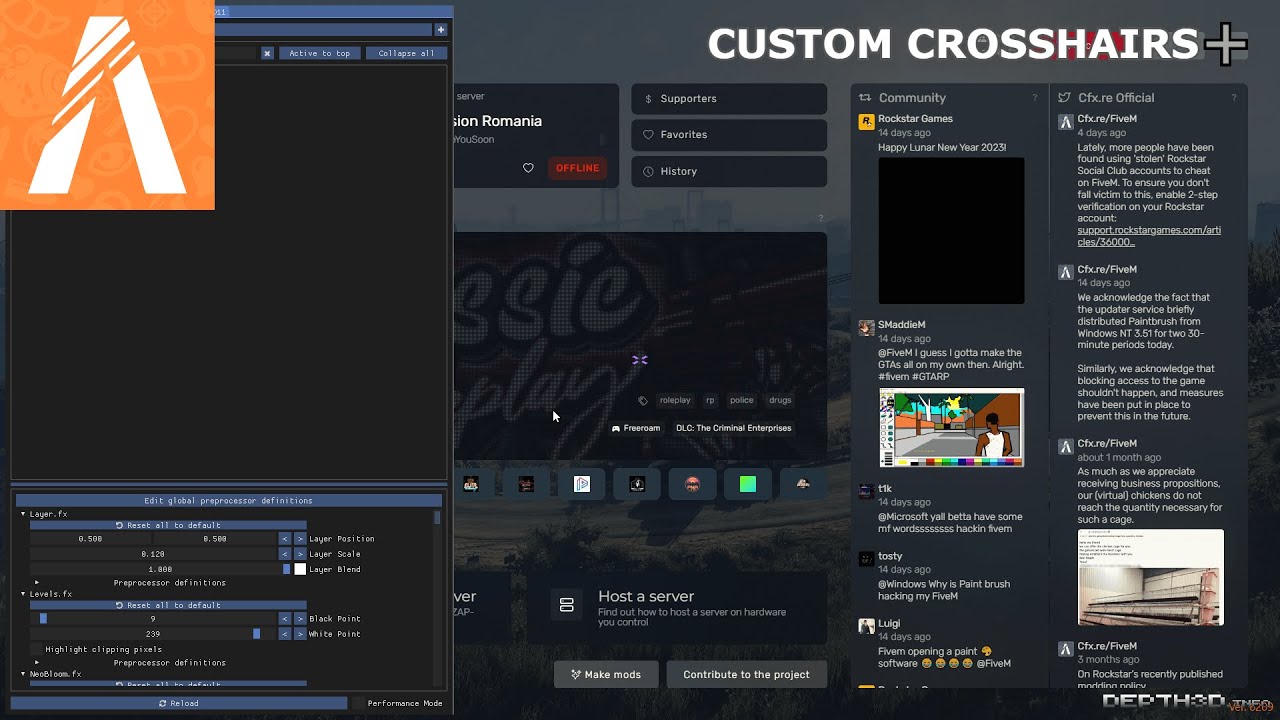Favorite the server with heart icon

click(x=528, y=168)
